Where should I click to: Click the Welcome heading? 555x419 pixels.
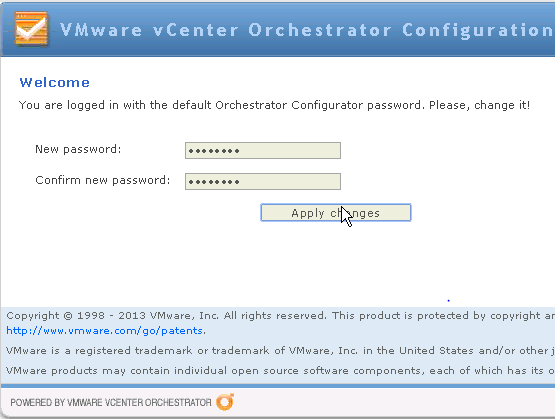click(x=55, y=82)
